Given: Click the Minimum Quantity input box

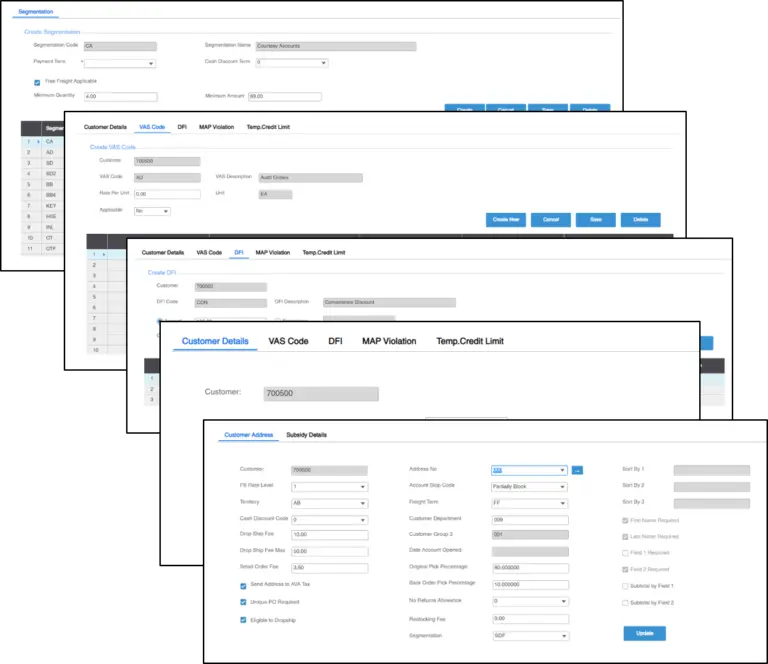Looking at the screenshot, I should (x=121, y=97).
